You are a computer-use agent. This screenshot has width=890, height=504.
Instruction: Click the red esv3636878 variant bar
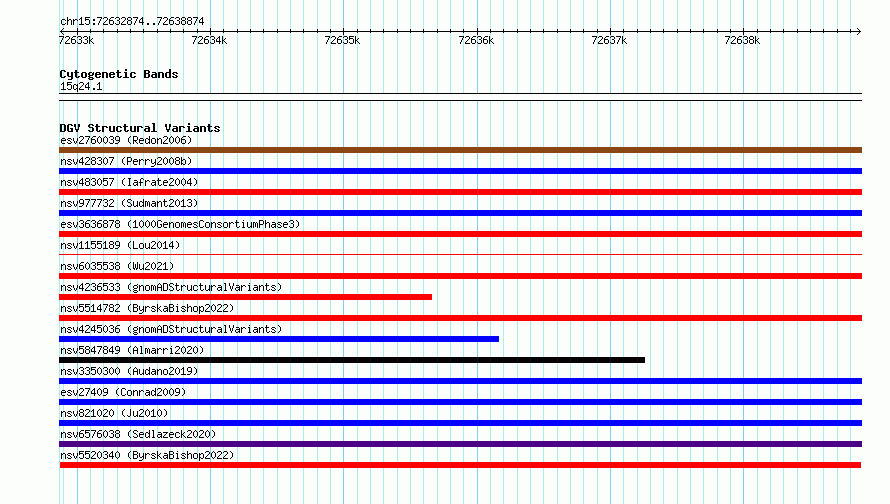460,234
